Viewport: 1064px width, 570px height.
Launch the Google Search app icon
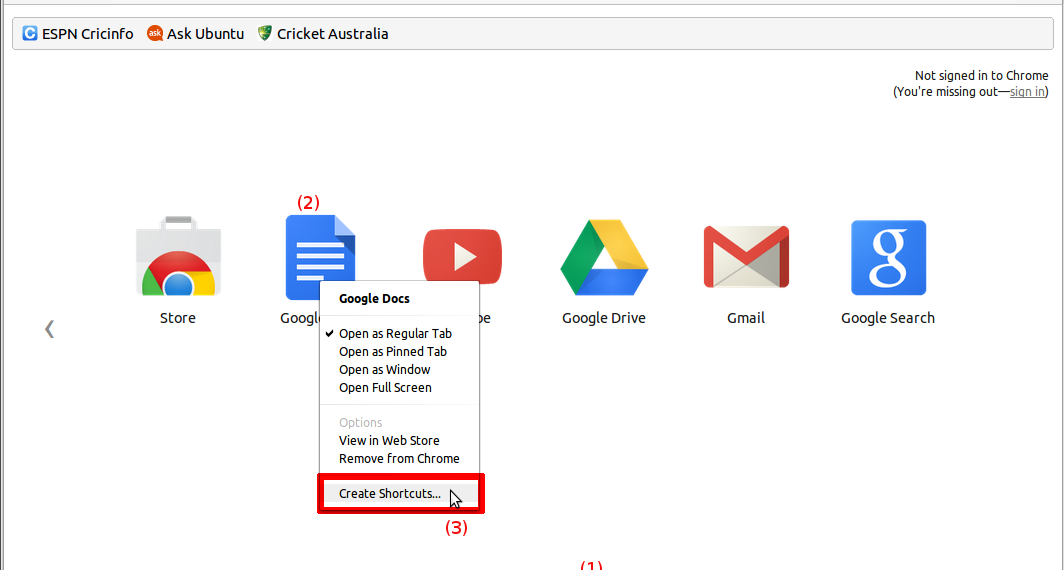(888, 257)
